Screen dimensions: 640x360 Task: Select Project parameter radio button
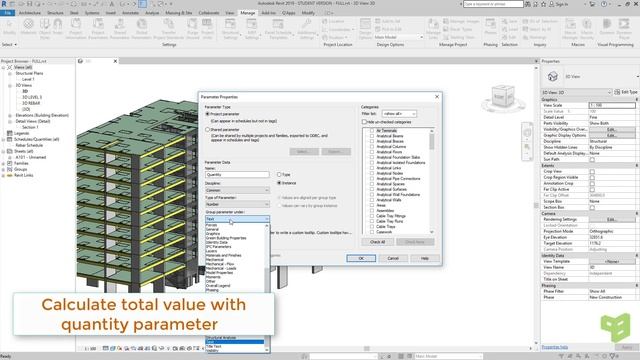(207, 114)
